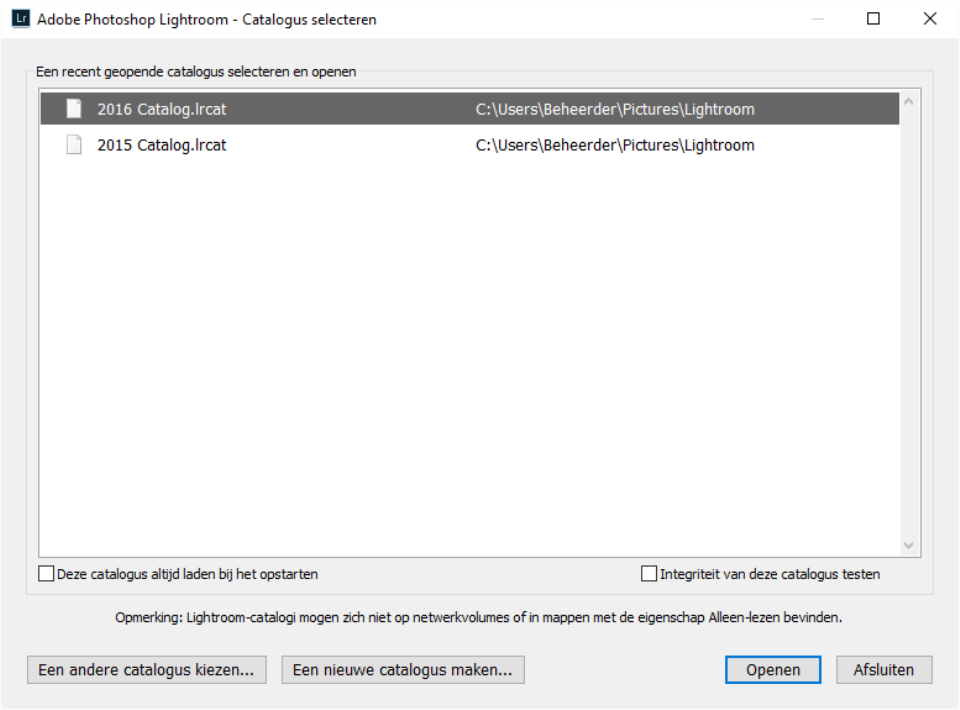Close the Catalogus selecteren dialog
The height and width of the screenshot is (710, 960).
click(x=930, y=19)
